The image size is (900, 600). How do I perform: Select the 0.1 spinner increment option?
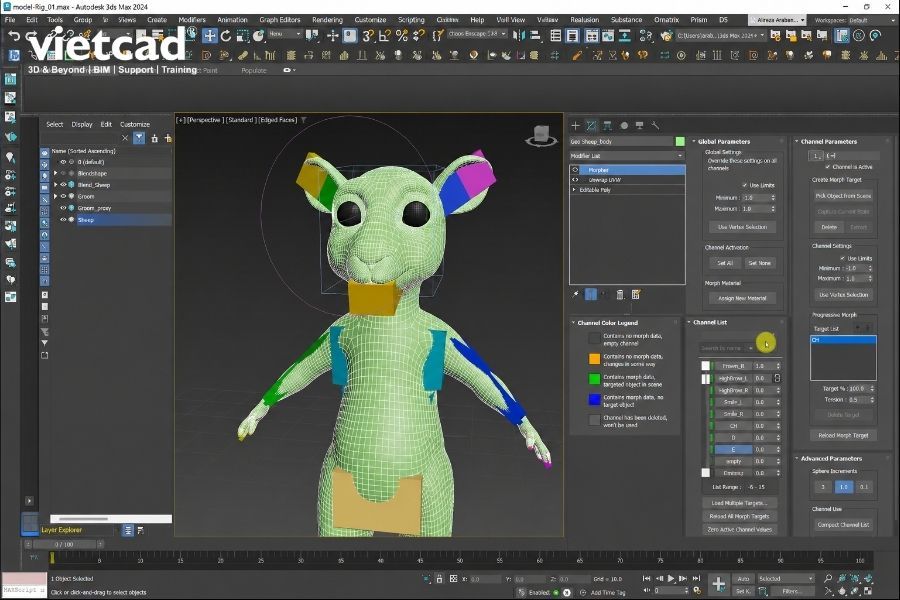pos(864,487)
